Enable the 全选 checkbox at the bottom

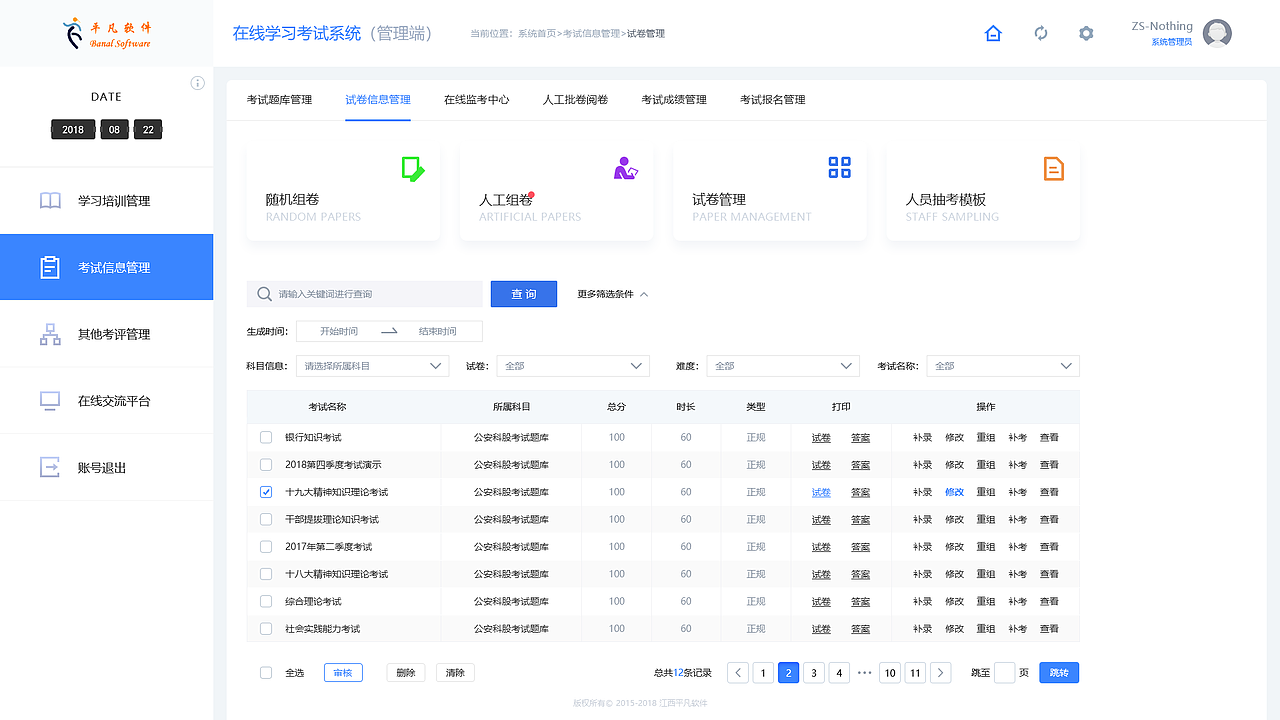point(265,672)
